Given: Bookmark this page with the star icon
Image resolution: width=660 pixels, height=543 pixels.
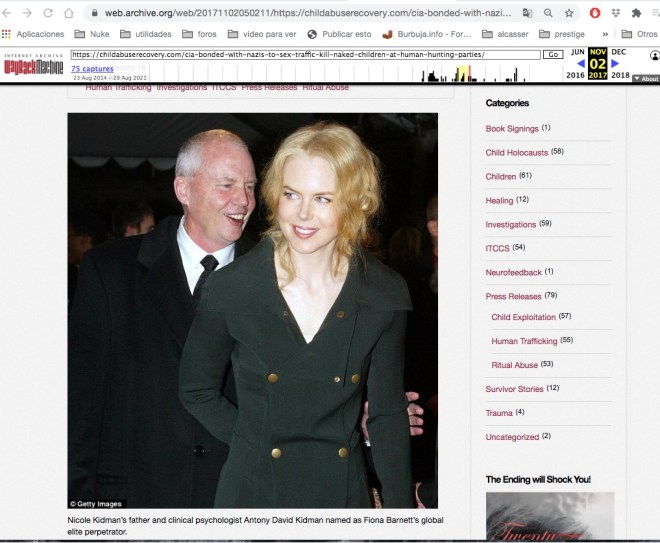Looking at the screenshot, I should point(569,13).
